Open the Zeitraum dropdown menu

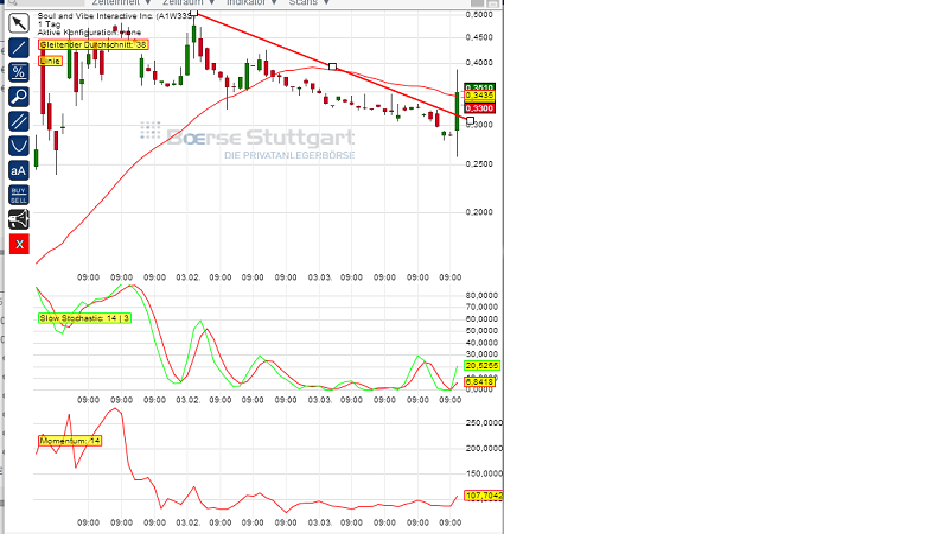pos(187,3)
